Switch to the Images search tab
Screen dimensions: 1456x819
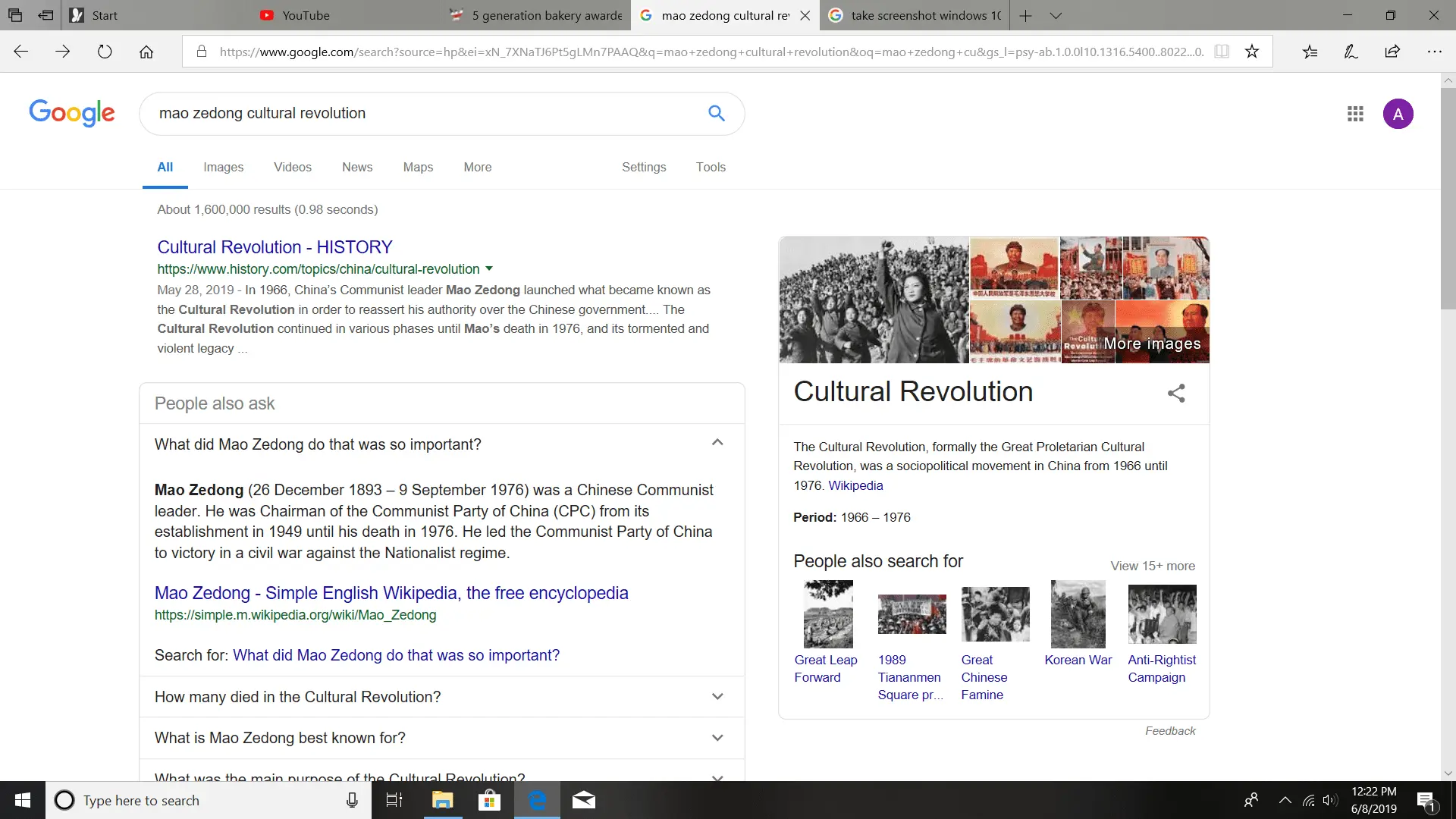223,167
